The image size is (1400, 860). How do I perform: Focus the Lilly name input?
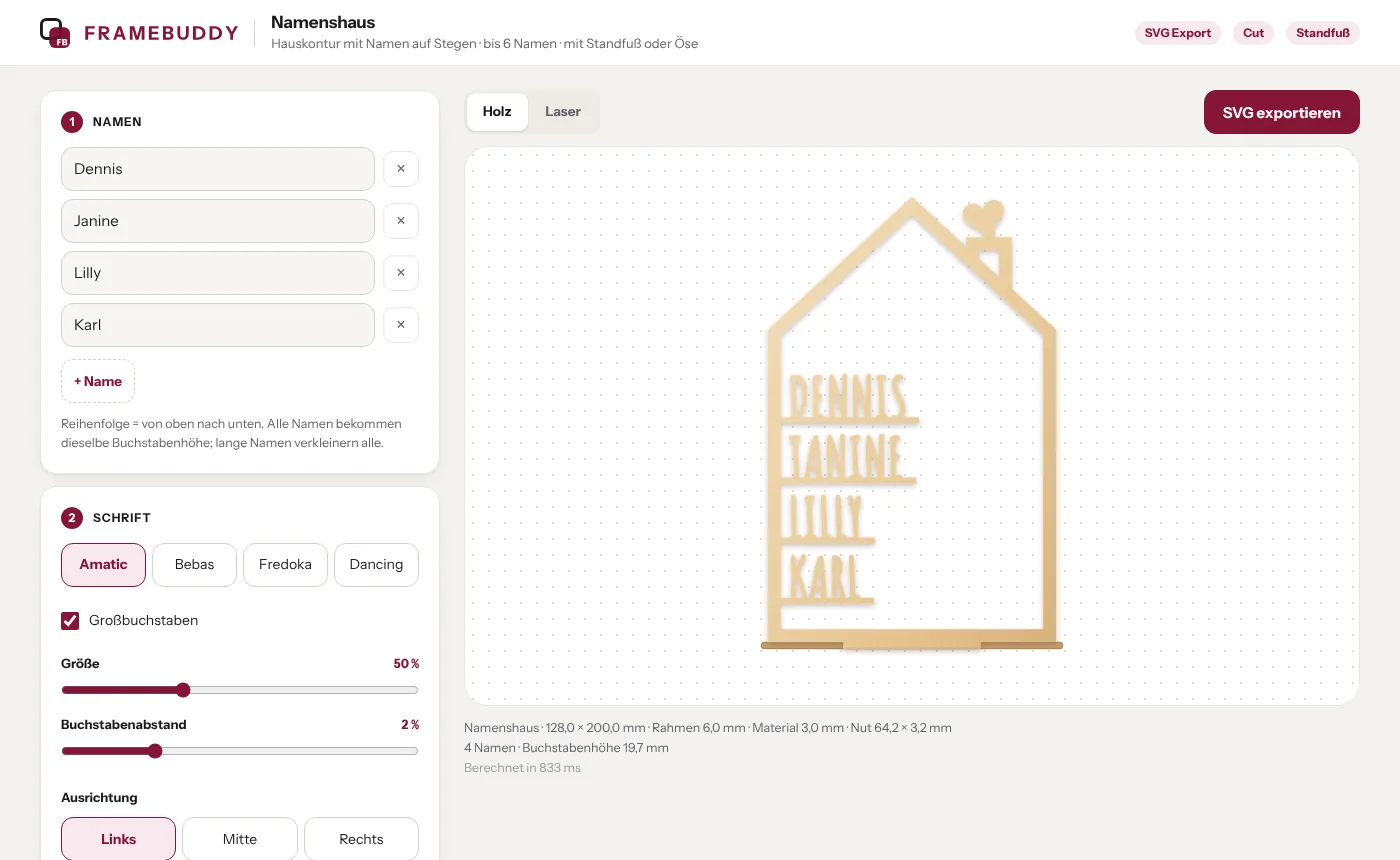pos(218,273)
